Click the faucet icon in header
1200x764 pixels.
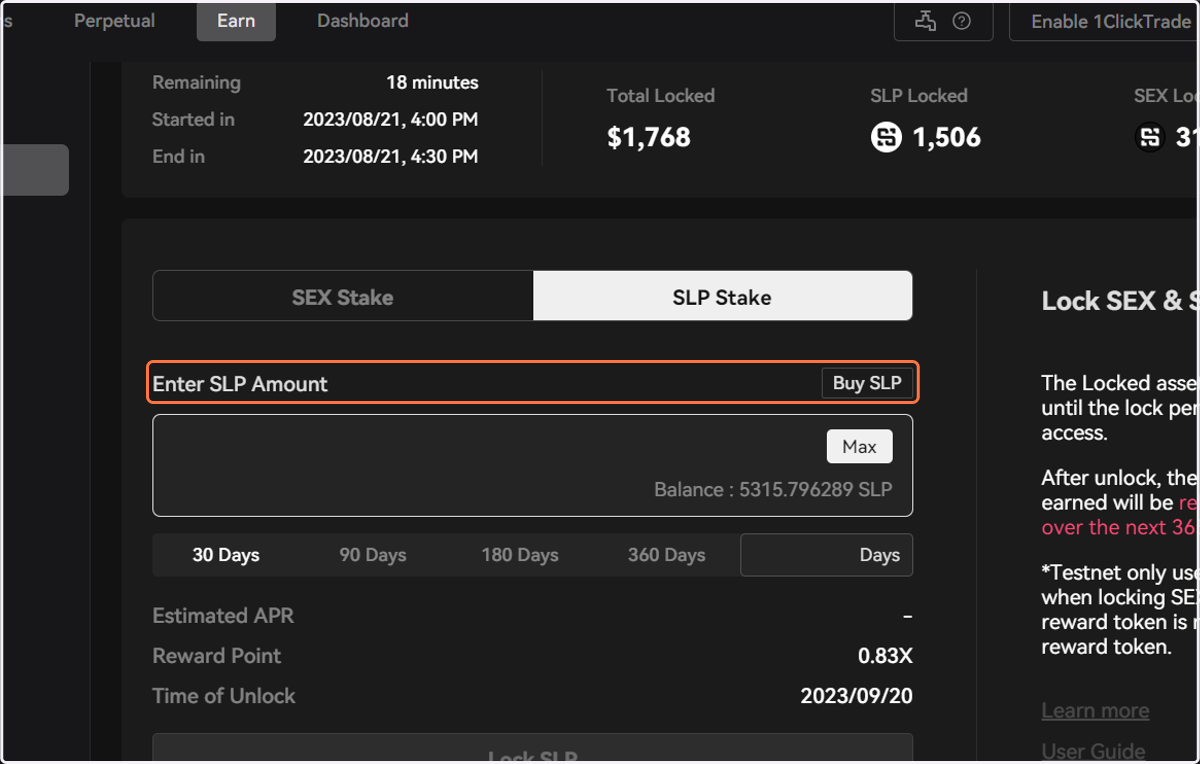click(x=925, y=21)
